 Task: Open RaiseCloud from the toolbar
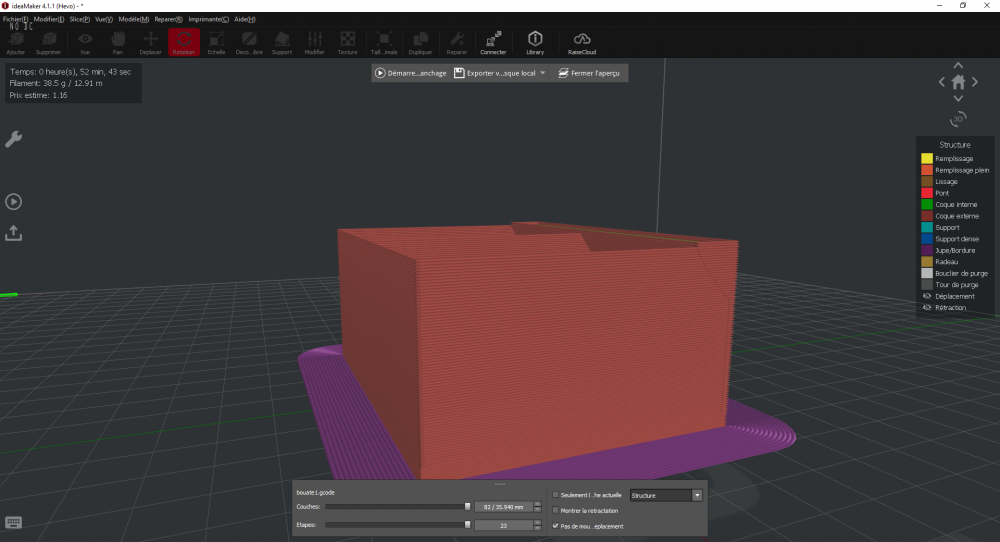click(x=582, y=43)
